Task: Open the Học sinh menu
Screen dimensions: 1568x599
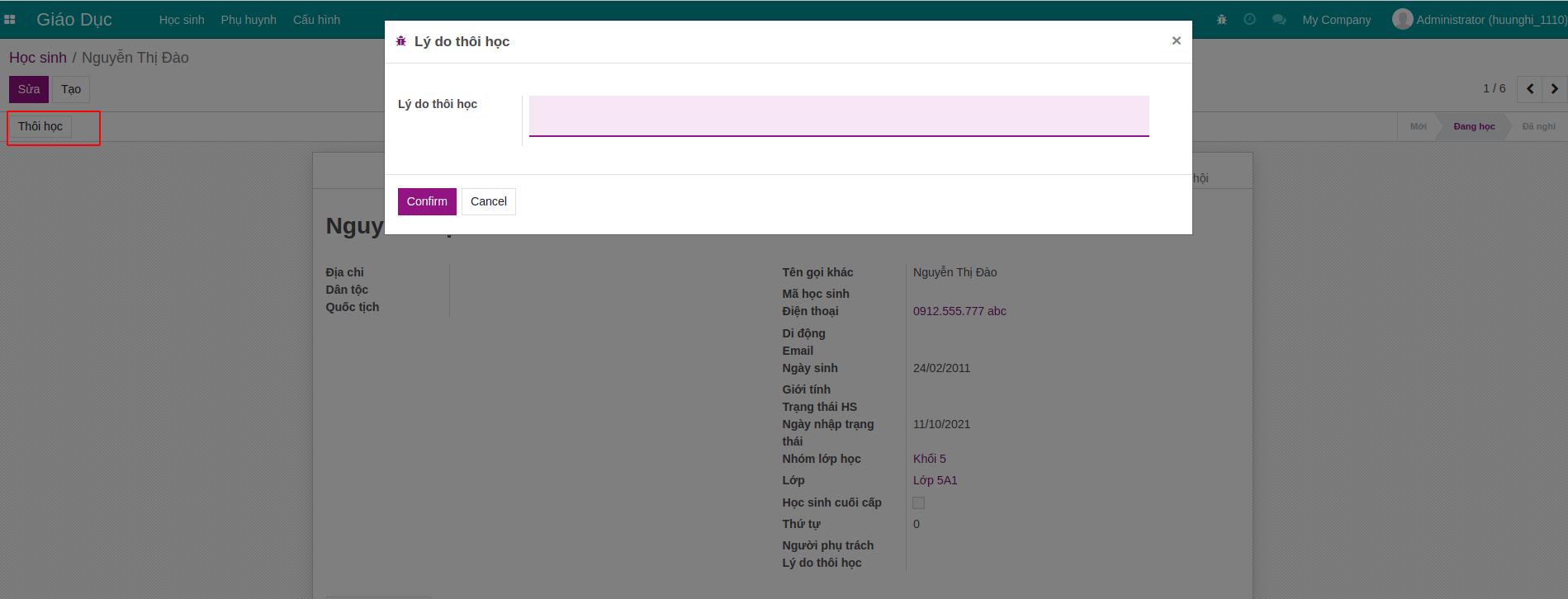Action: tap(182, 20)
